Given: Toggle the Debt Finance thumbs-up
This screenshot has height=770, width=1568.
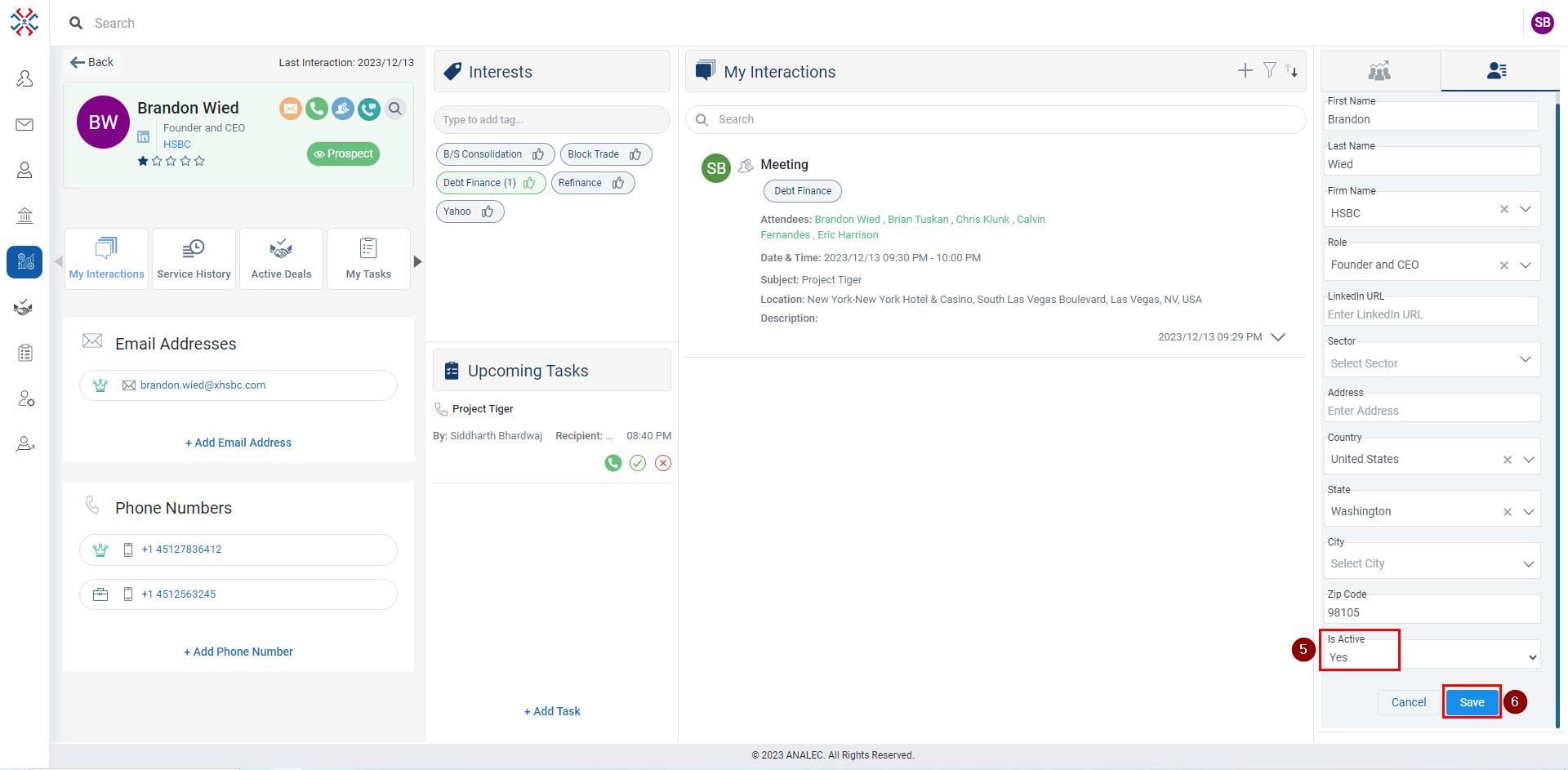Looking at the screenshot, I should point(529,183).
